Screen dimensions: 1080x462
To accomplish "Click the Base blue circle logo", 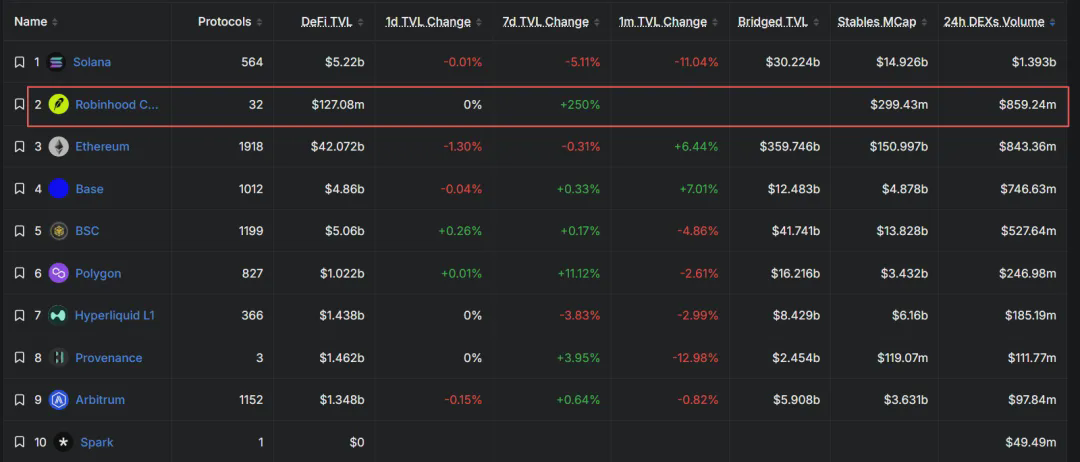I will 59,189.
